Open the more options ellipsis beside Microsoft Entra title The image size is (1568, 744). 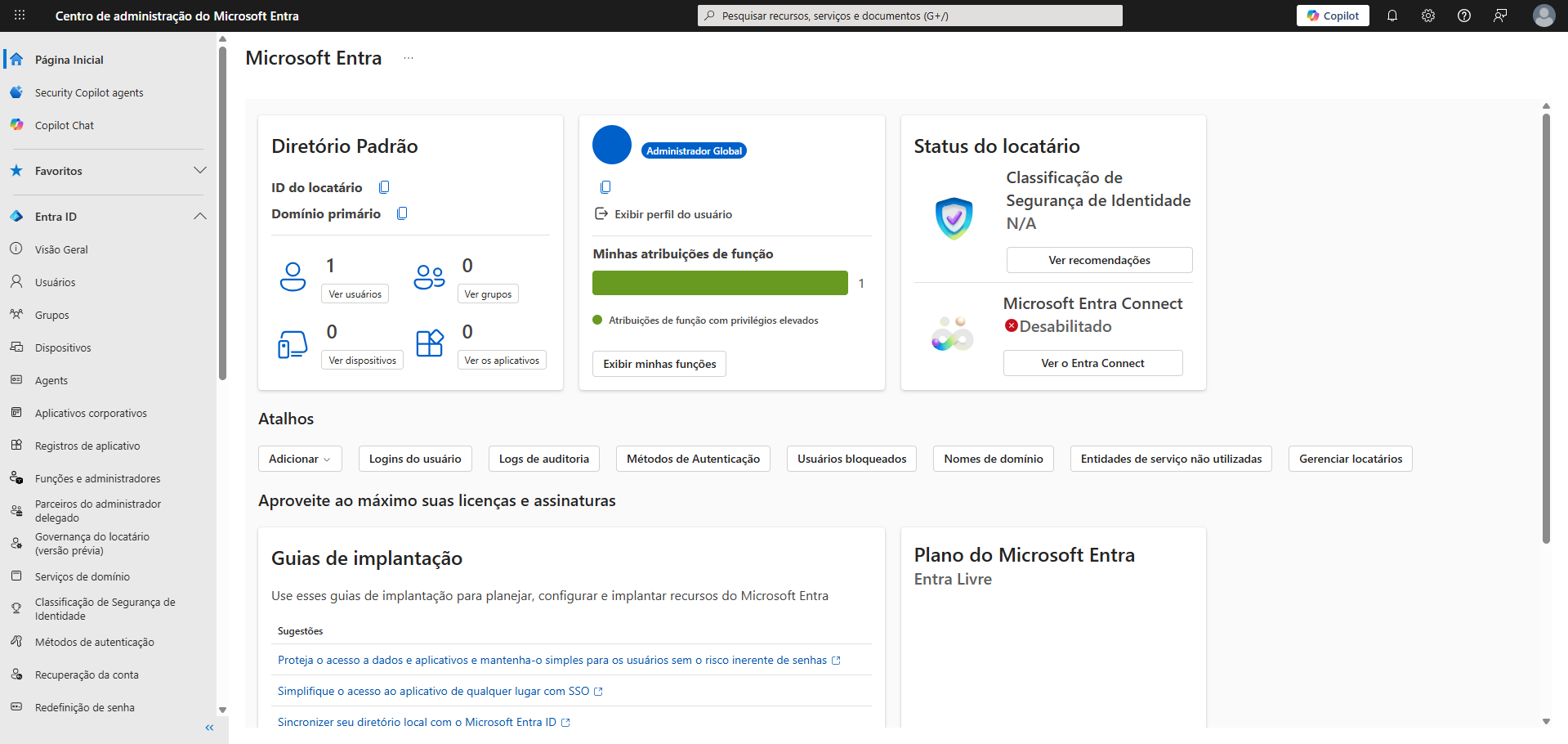tap(409, 58)
